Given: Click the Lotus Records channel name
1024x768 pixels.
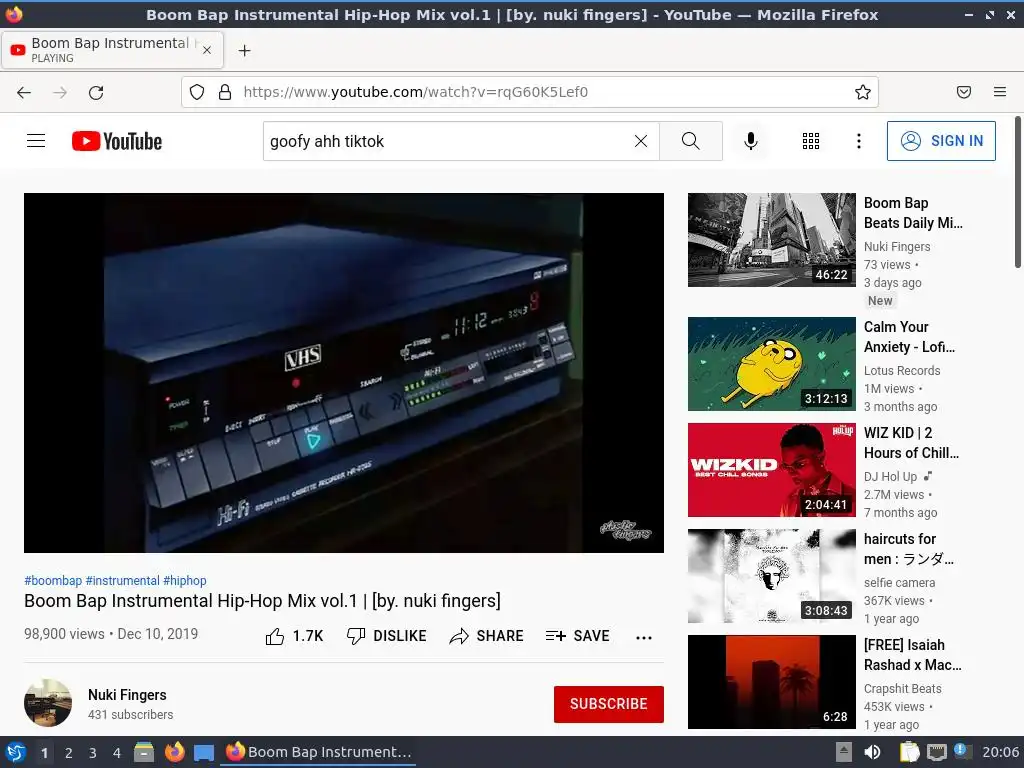Looking at the screenshot, I should pos(902,370).
